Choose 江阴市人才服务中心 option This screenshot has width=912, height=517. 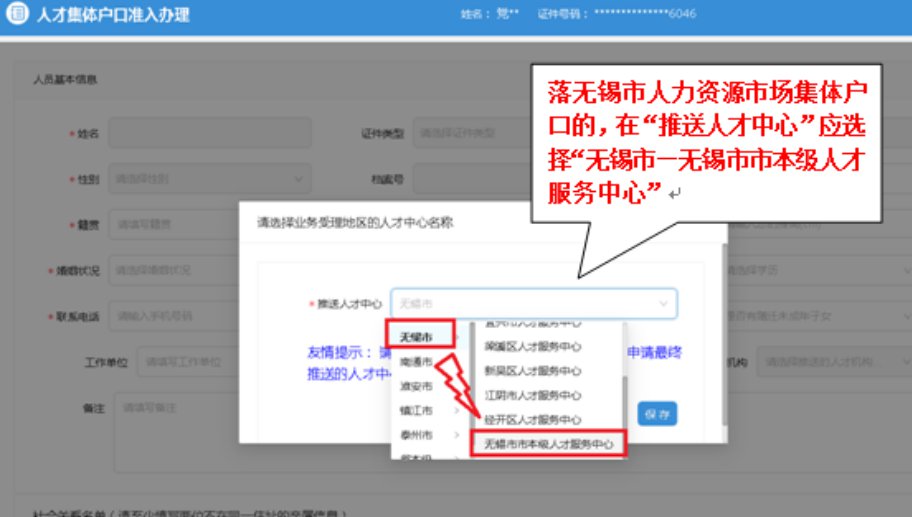coord(533,395)
